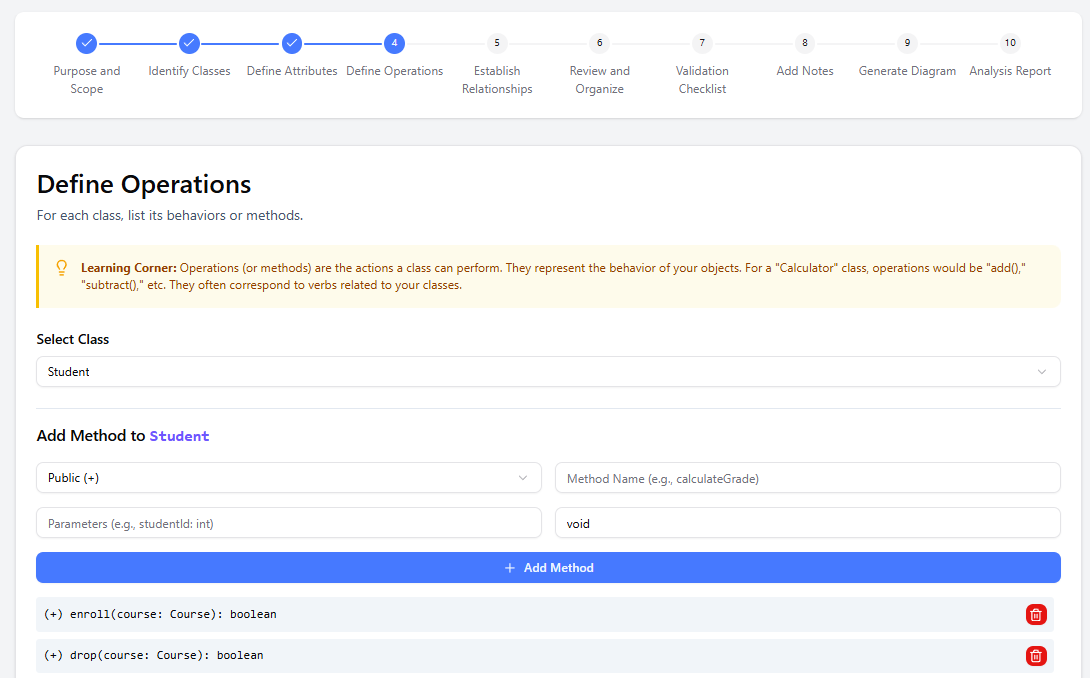Select the current step 4 Define Operations
1090x678 pixels.
click(x=394, y=43)
